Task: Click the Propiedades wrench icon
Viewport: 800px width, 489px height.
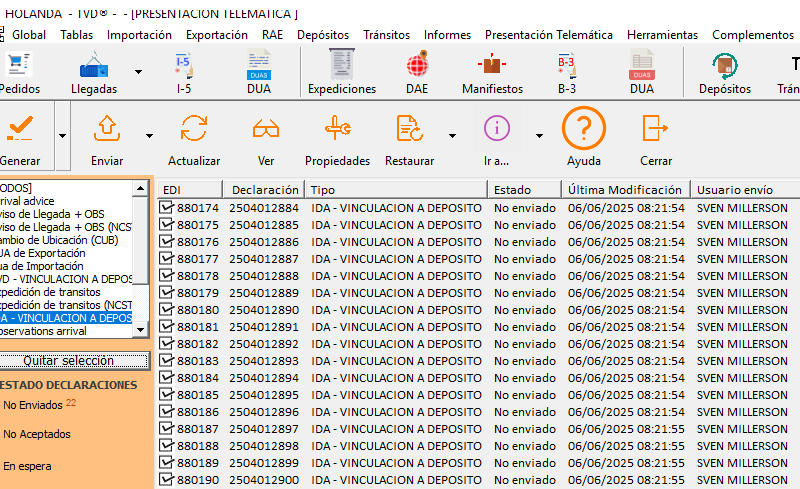Action: (337, 129)
